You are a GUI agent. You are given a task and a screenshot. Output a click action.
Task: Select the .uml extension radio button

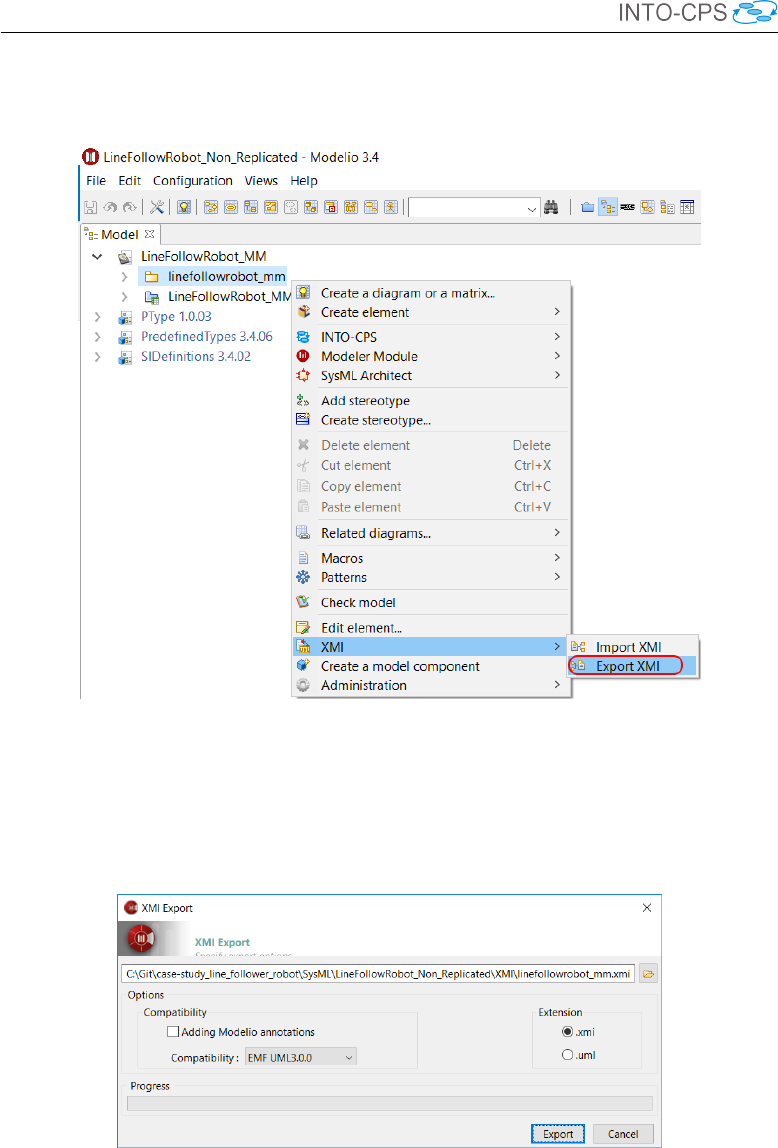[567, 1055]
